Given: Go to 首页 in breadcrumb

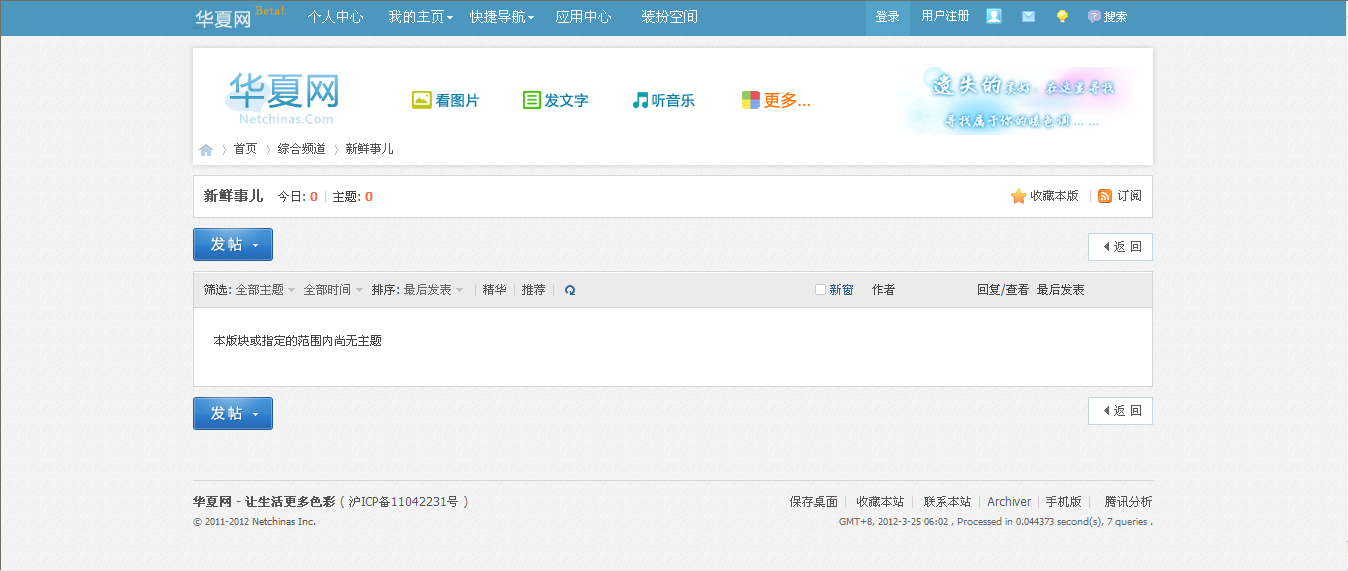Looking at the screenshot, I should tap(245, 149).
